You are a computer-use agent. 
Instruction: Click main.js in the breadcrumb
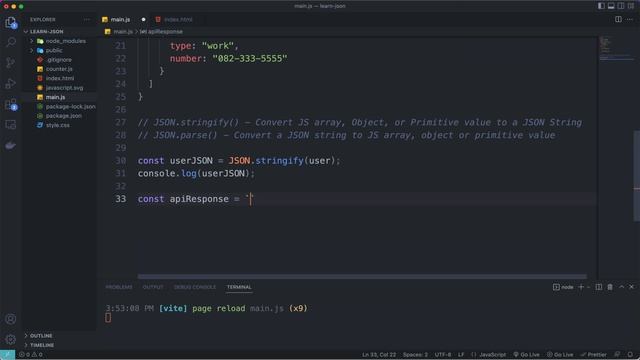[x=123, y=31]
